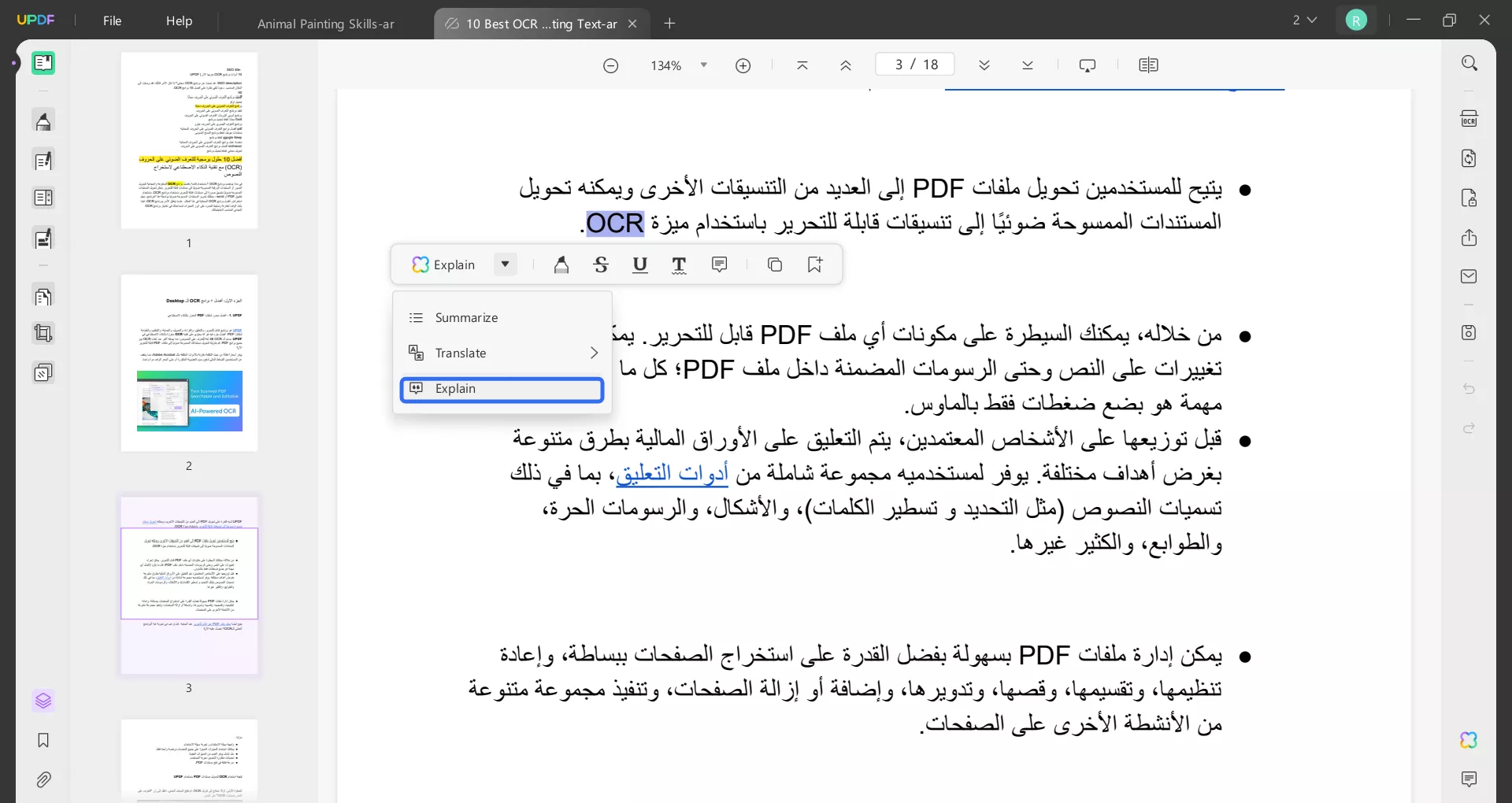Jump to last page arrow

(1028, 65)
